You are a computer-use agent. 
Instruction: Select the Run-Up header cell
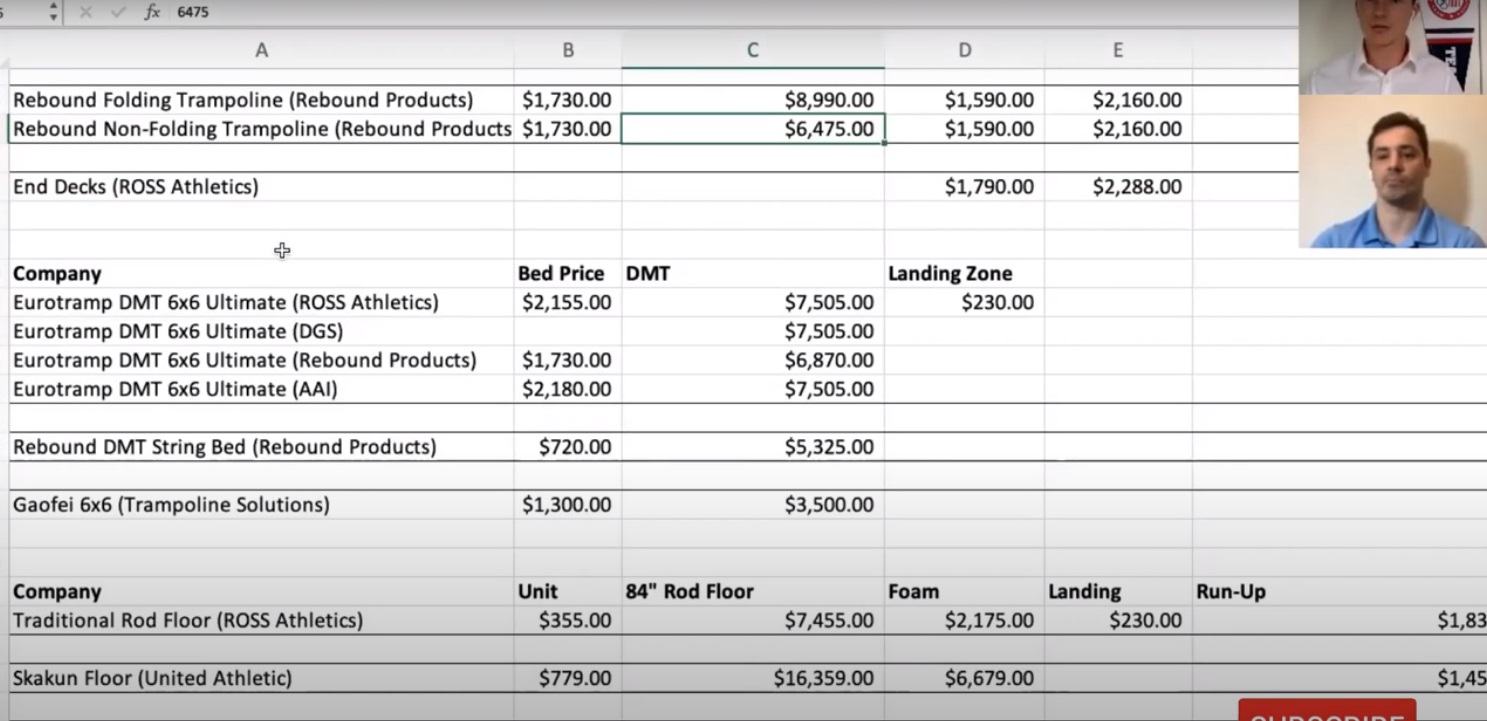(x=1340, y=591)
